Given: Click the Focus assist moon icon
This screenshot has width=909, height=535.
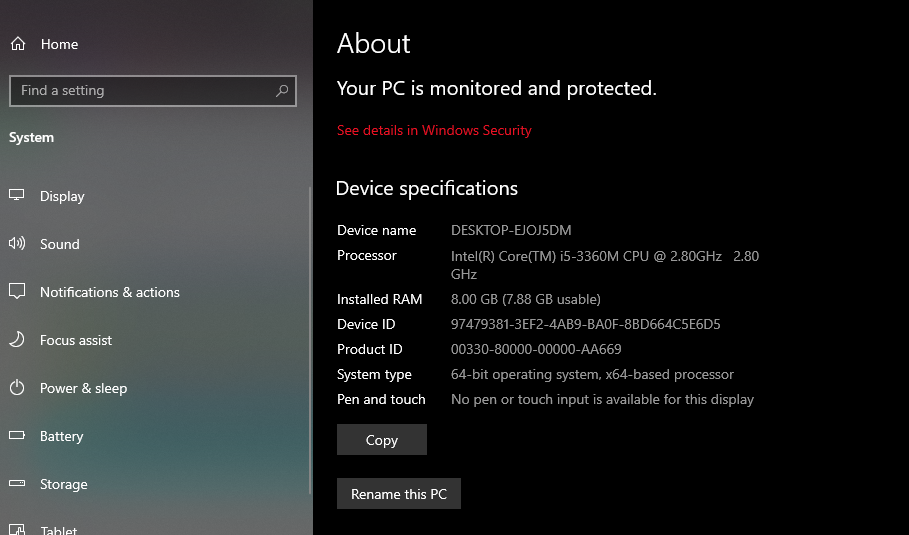Looking at the screenshot, I should click(x=17, y=339).
